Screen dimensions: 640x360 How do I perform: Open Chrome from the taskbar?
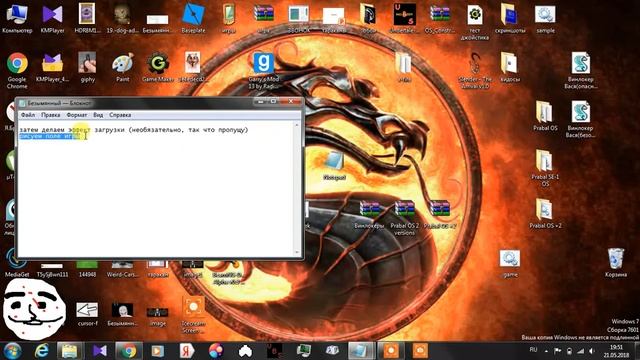pos(129,351)
